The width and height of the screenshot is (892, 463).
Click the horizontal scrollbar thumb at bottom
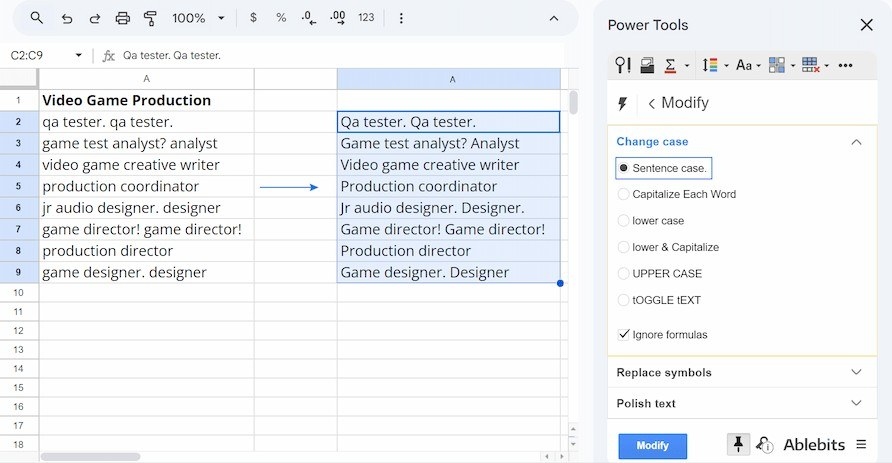coord(90,457)
